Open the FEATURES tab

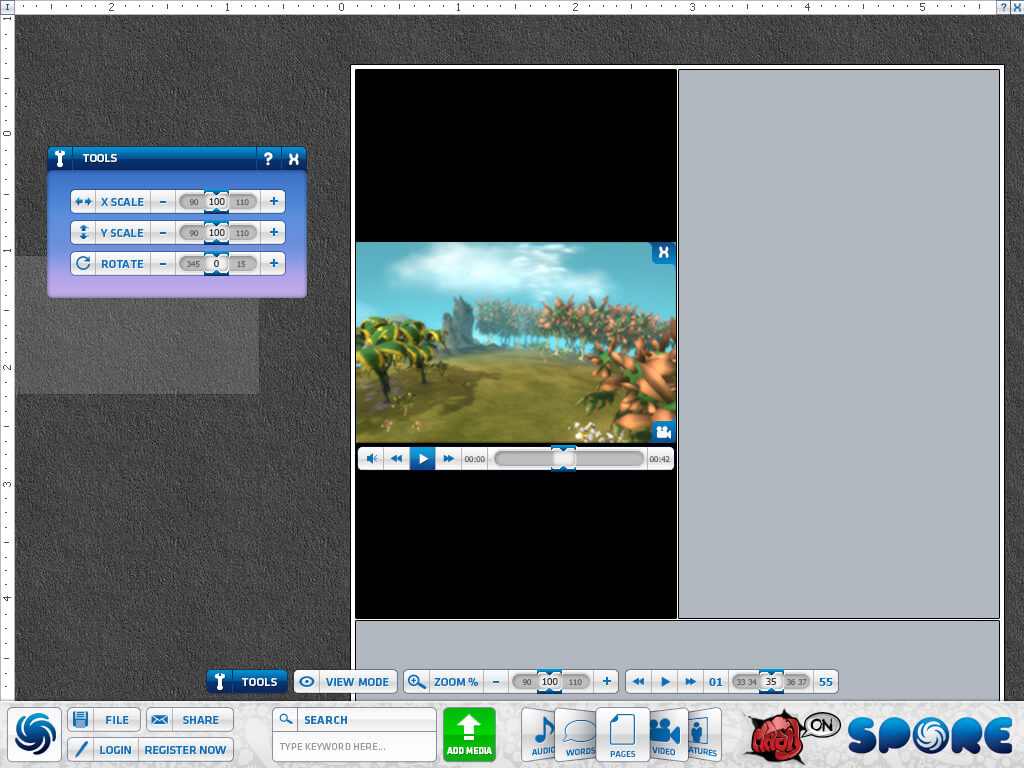click(703, 735)
